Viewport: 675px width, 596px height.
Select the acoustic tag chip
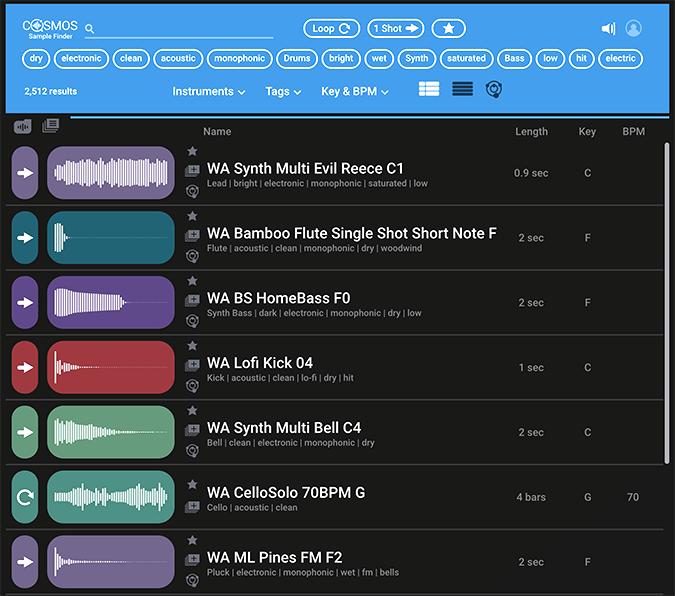coord(178,59)
